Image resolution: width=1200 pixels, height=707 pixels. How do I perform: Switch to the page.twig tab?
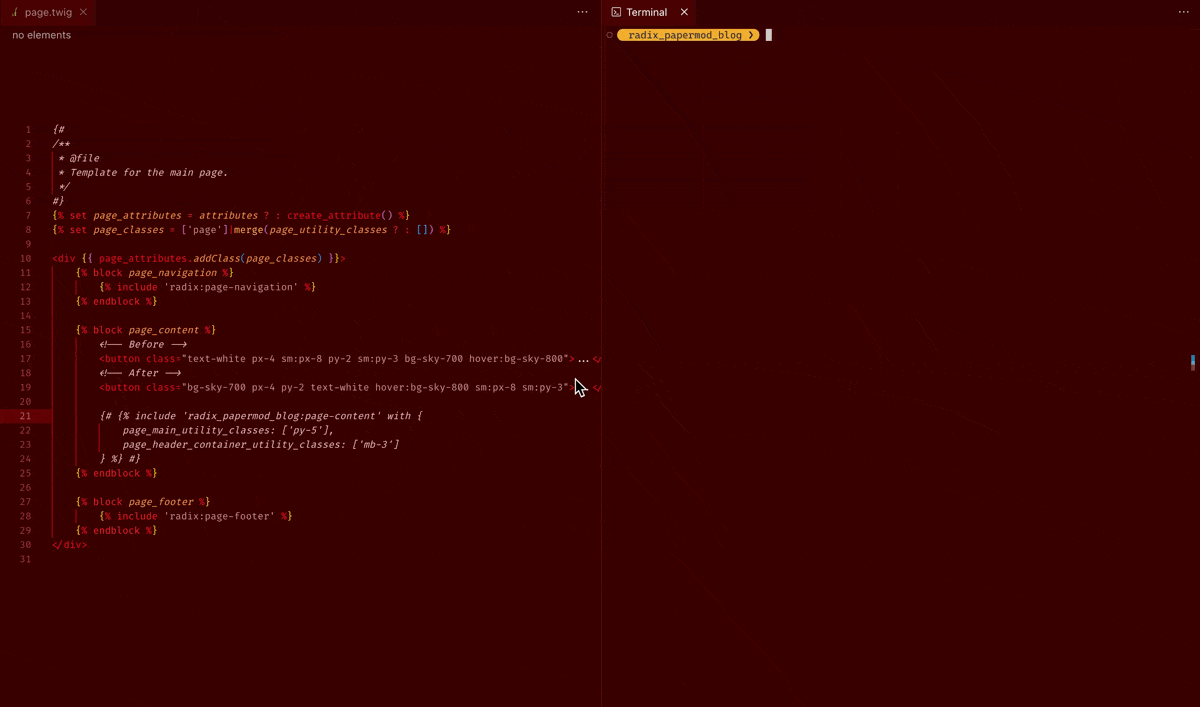47,12
